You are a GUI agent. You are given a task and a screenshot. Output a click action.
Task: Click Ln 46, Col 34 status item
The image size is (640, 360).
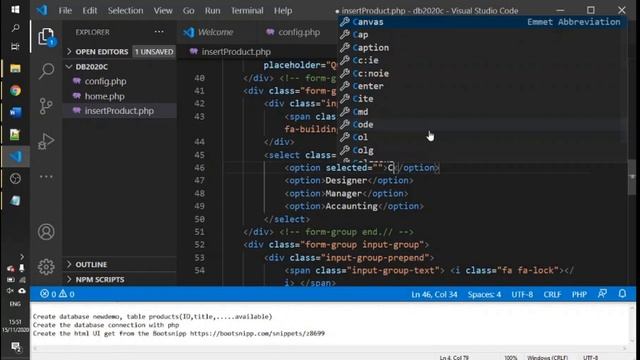click(434, 294)
